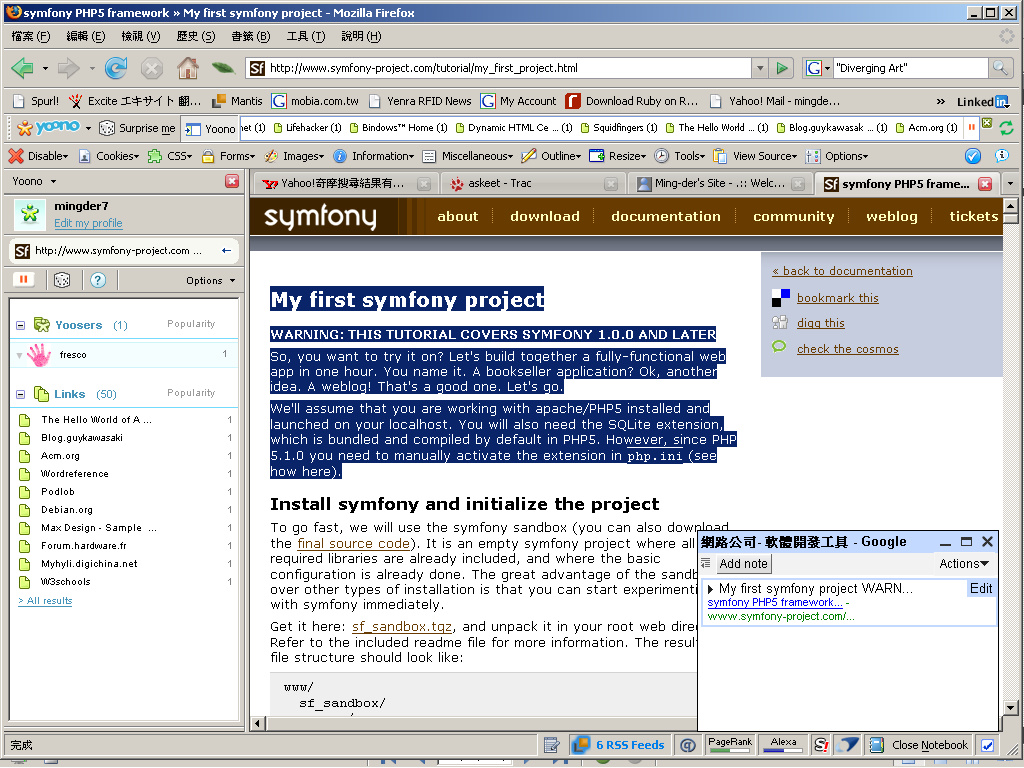Click the horizontal scrollbar left arrow
The height and width of the screenshot is (768, 1024).
coord(258,723)
